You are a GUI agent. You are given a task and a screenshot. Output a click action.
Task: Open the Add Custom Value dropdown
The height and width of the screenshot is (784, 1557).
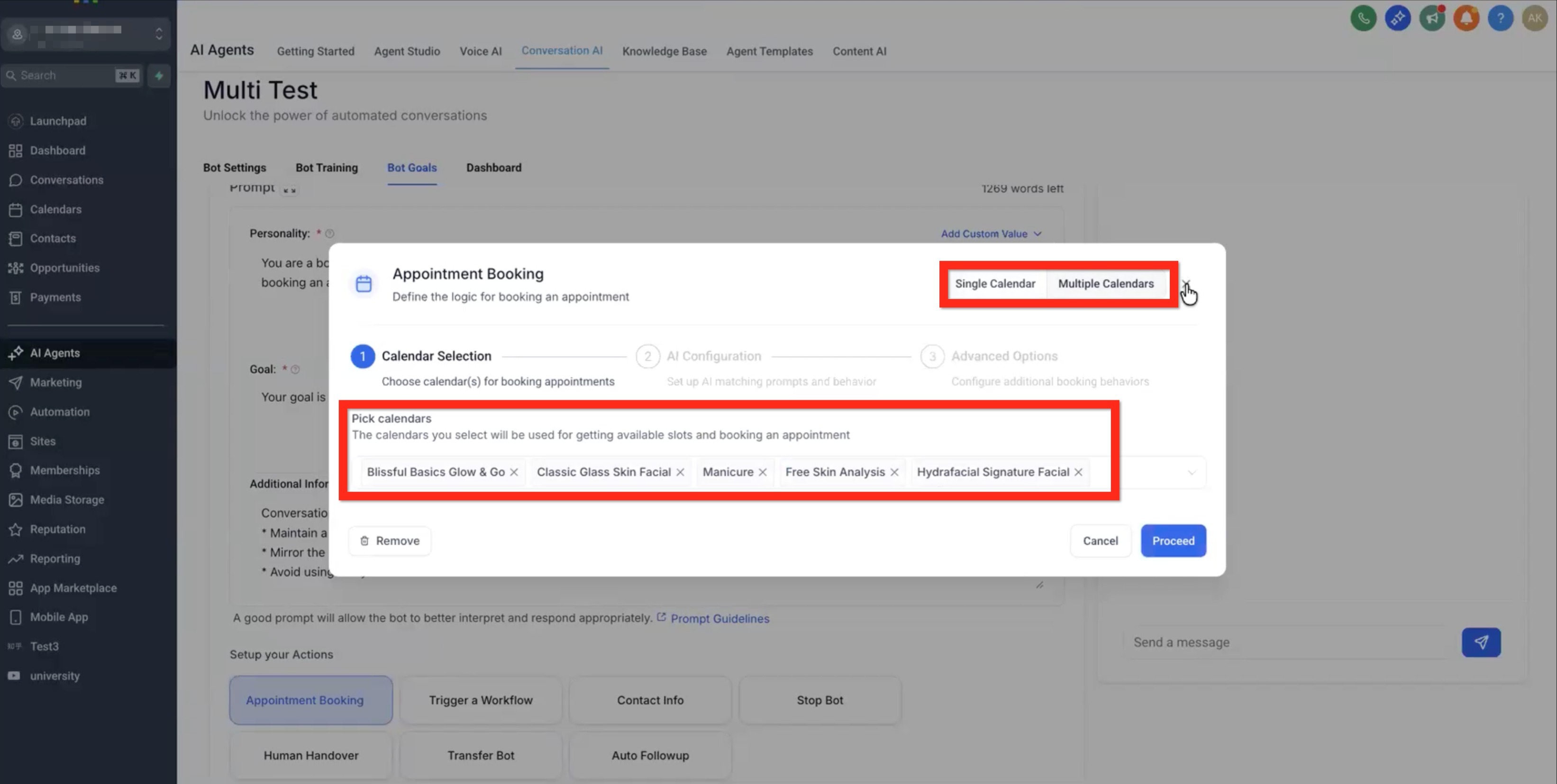(x=991, y=234)
